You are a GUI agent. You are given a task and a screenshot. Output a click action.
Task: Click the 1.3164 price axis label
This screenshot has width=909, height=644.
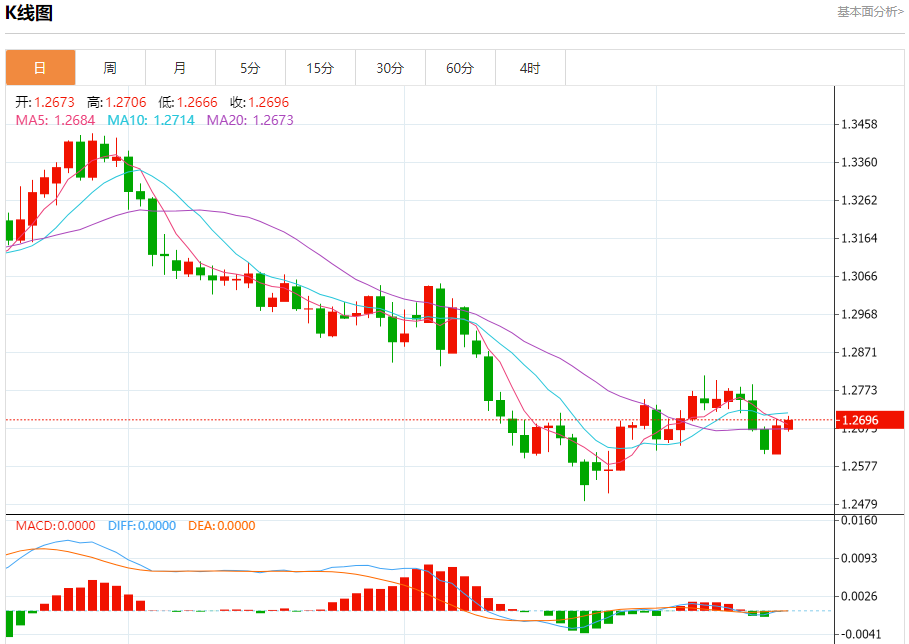pyautogui.click(x=859, y=238)
